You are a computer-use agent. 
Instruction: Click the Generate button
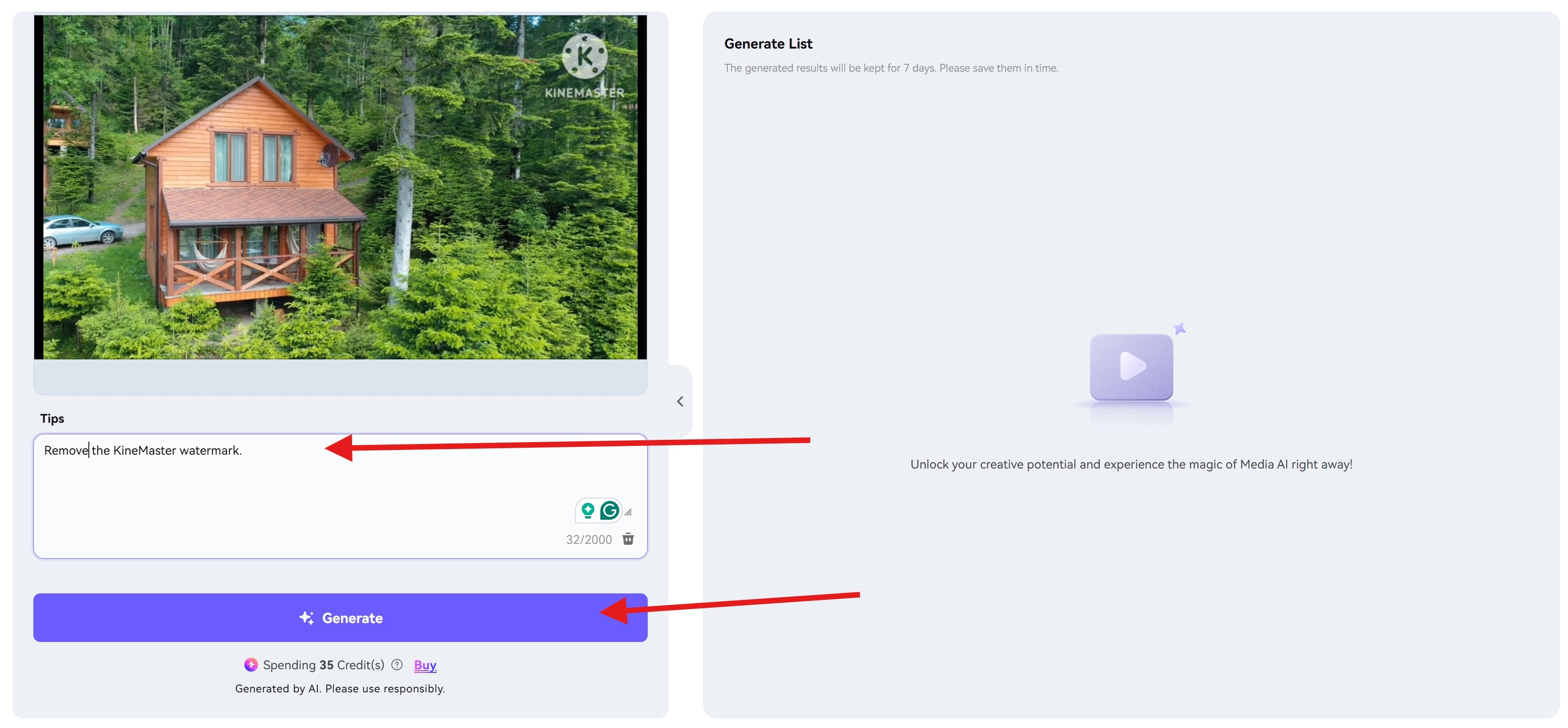(340, 617)
